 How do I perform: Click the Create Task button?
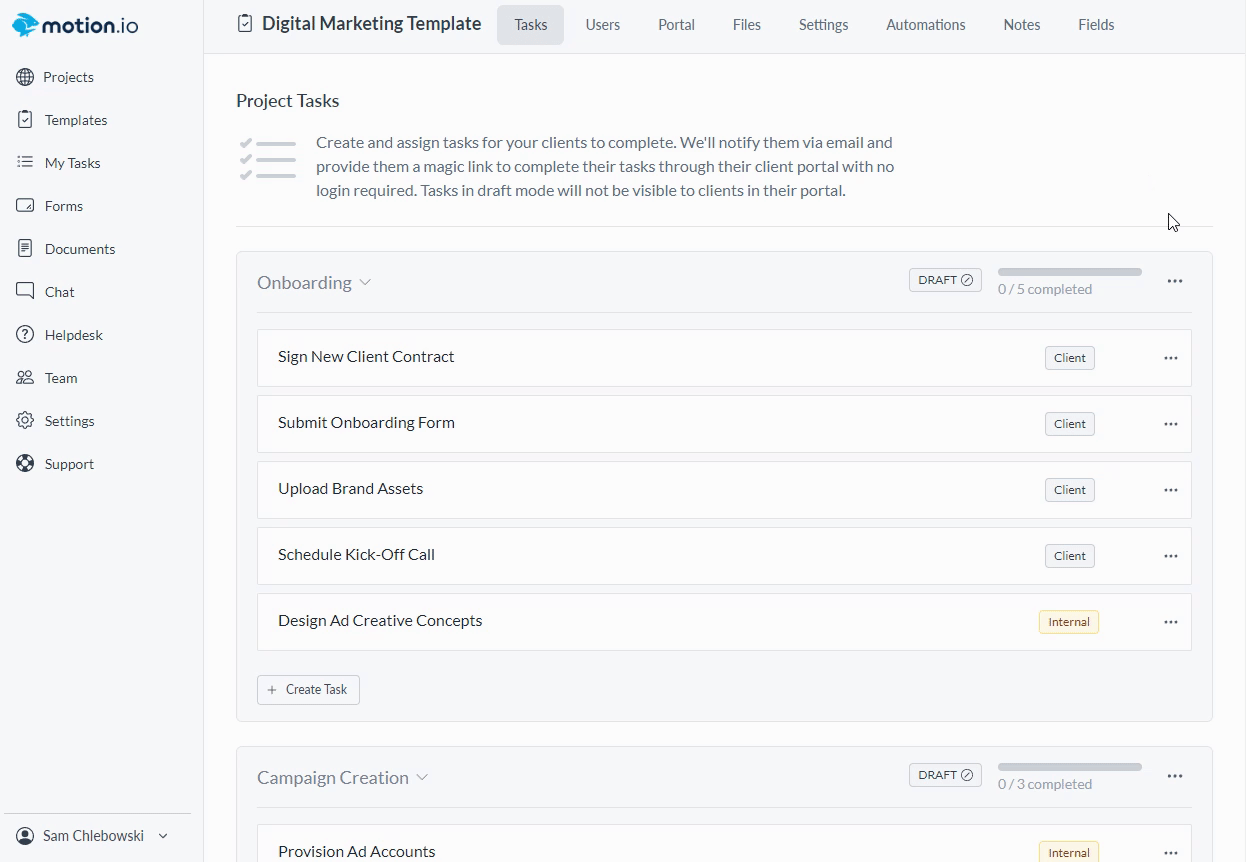tap(308, 690)
